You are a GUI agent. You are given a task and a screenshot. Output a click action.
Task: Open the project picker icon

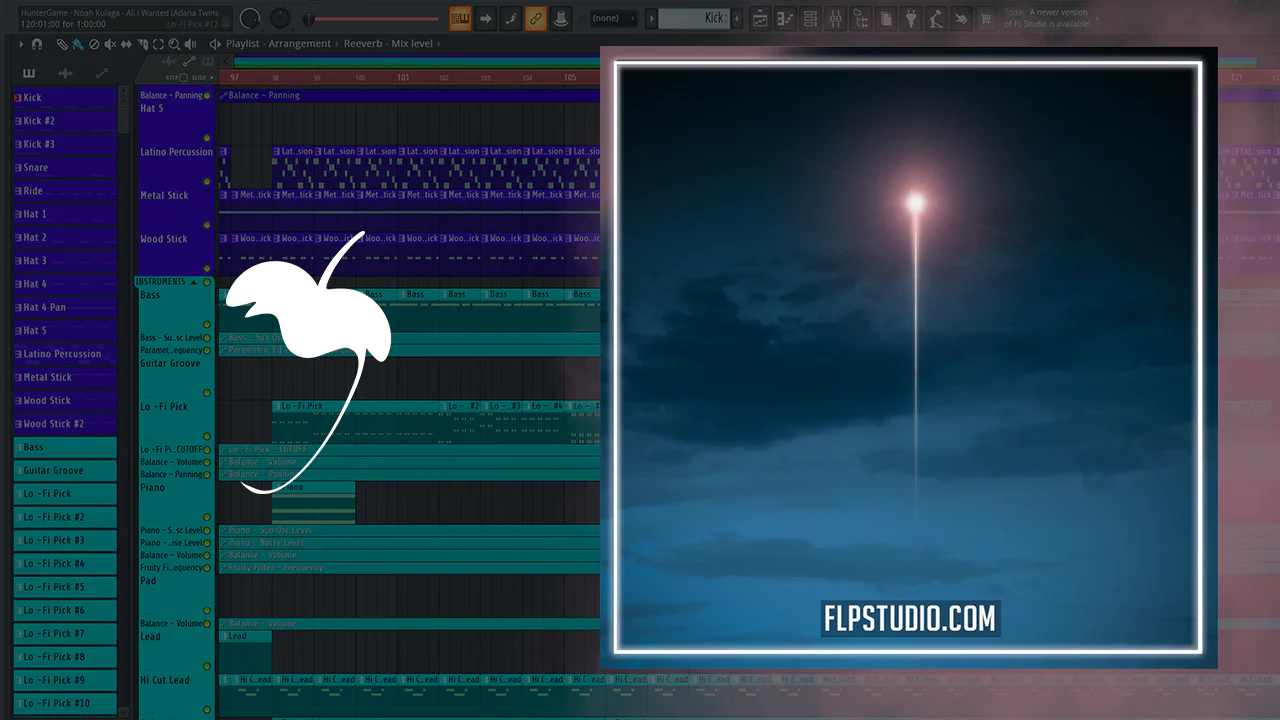[886, 18]
